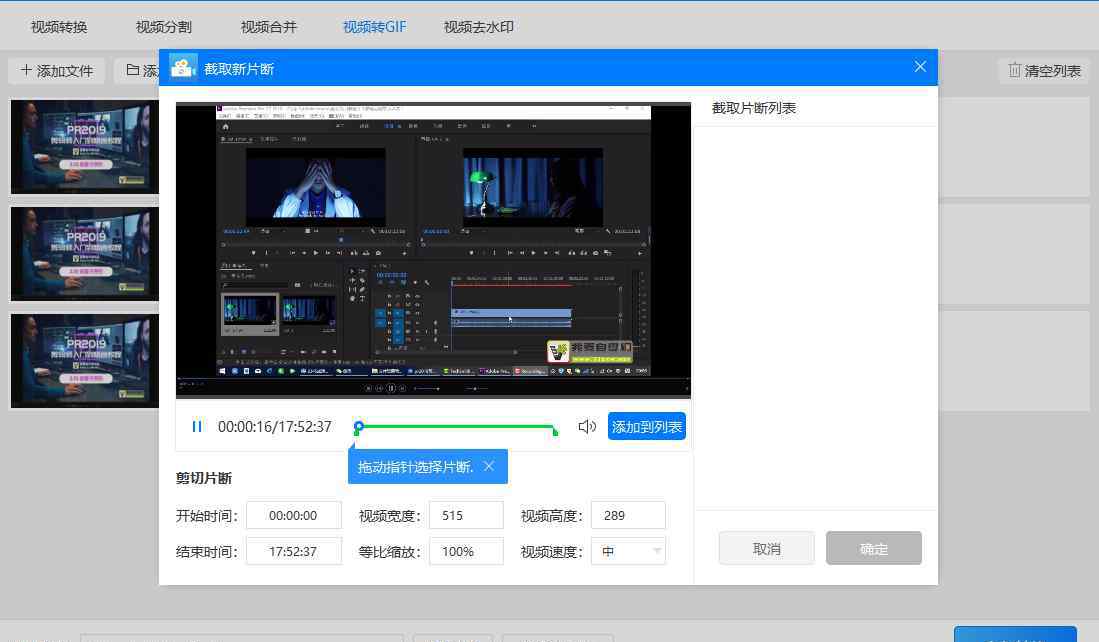Click the start time input field
1099x642 pixels.
point(294,516)
